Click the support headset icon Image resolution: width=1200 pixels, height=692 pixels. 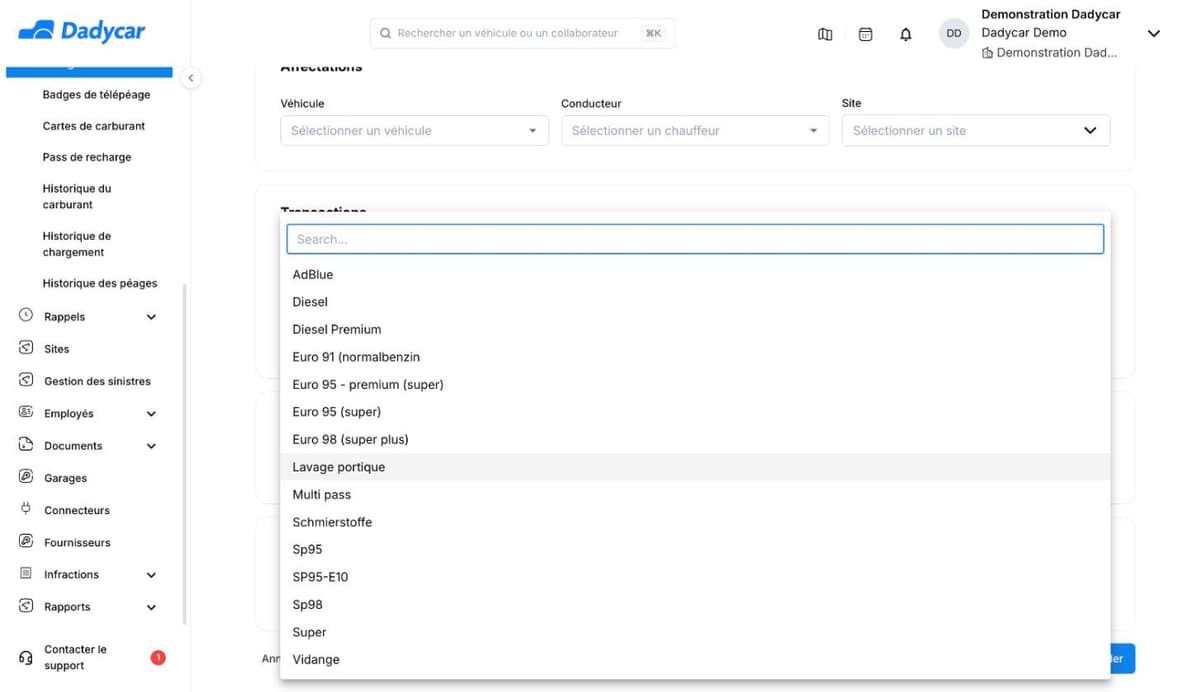(x=26, y=658)
